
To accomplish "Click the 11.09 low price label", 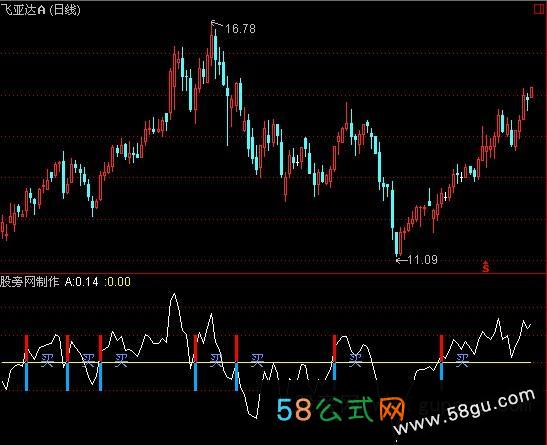I will pos(422,260).
